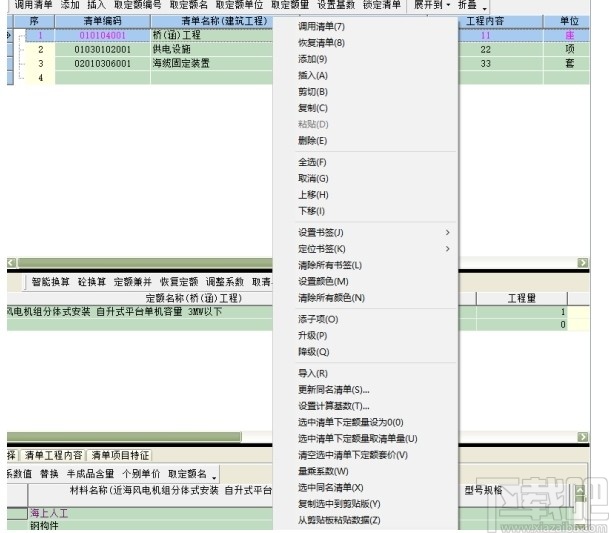
Task: Click 半成品含量 in the materials toolbar
Action: pyautogui.click(x=90, y=474)
